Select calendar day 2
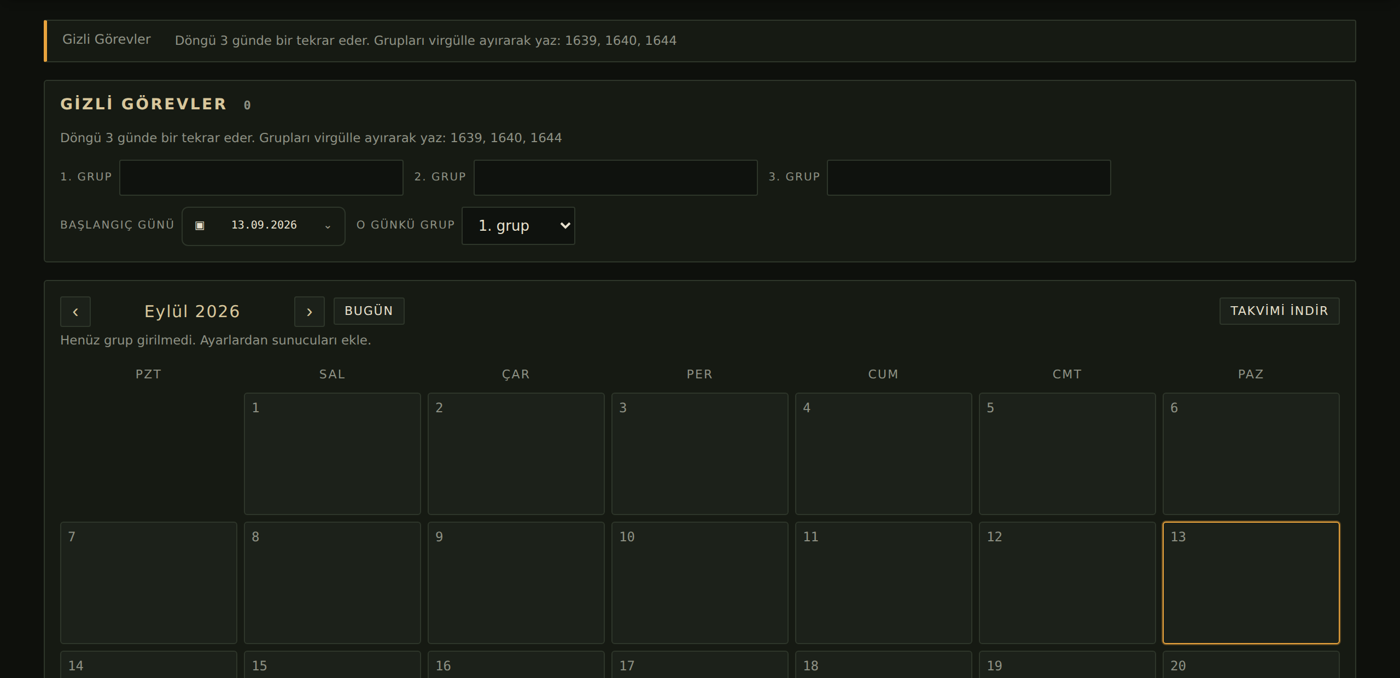This screenshot has height=678, width=1400. point(516,454)
